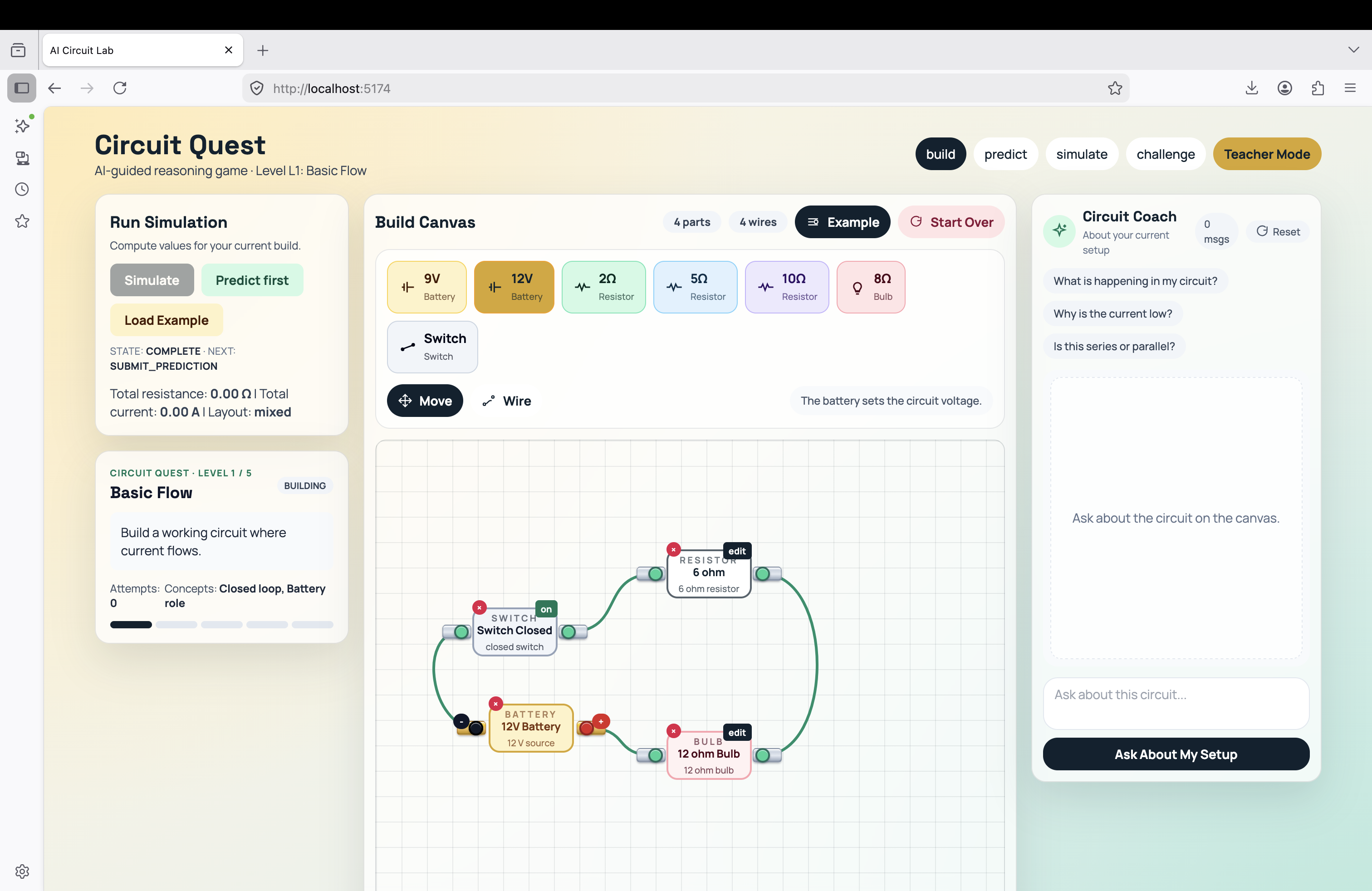
Task: Click the battery's negative terminal
Action: pos(475,729)
